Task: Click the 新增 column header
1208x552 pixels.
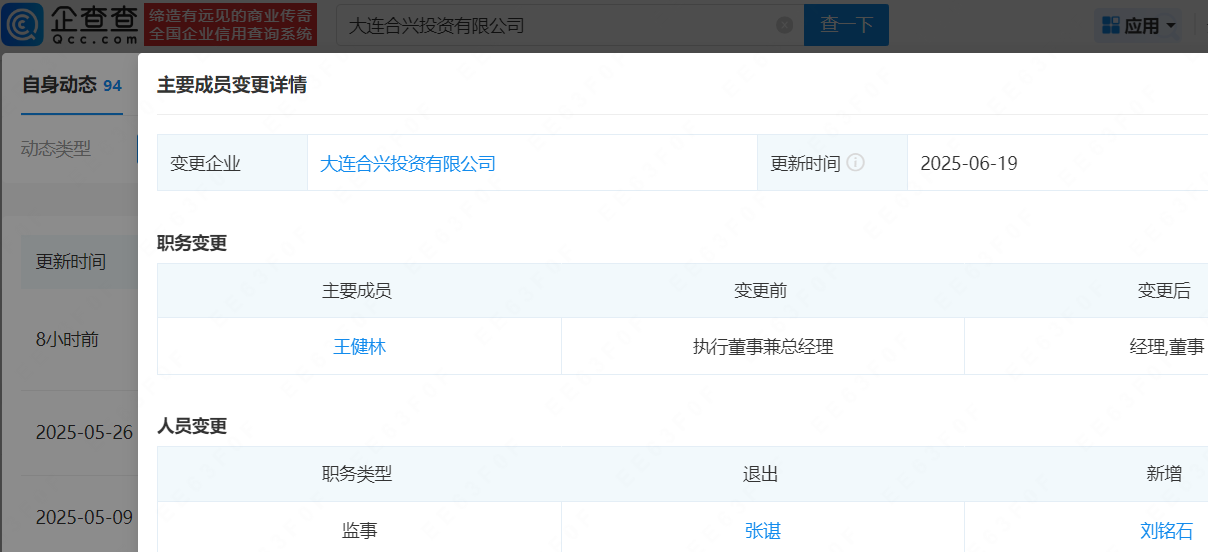Action: pyautogui.click(x=1164, y=474)
